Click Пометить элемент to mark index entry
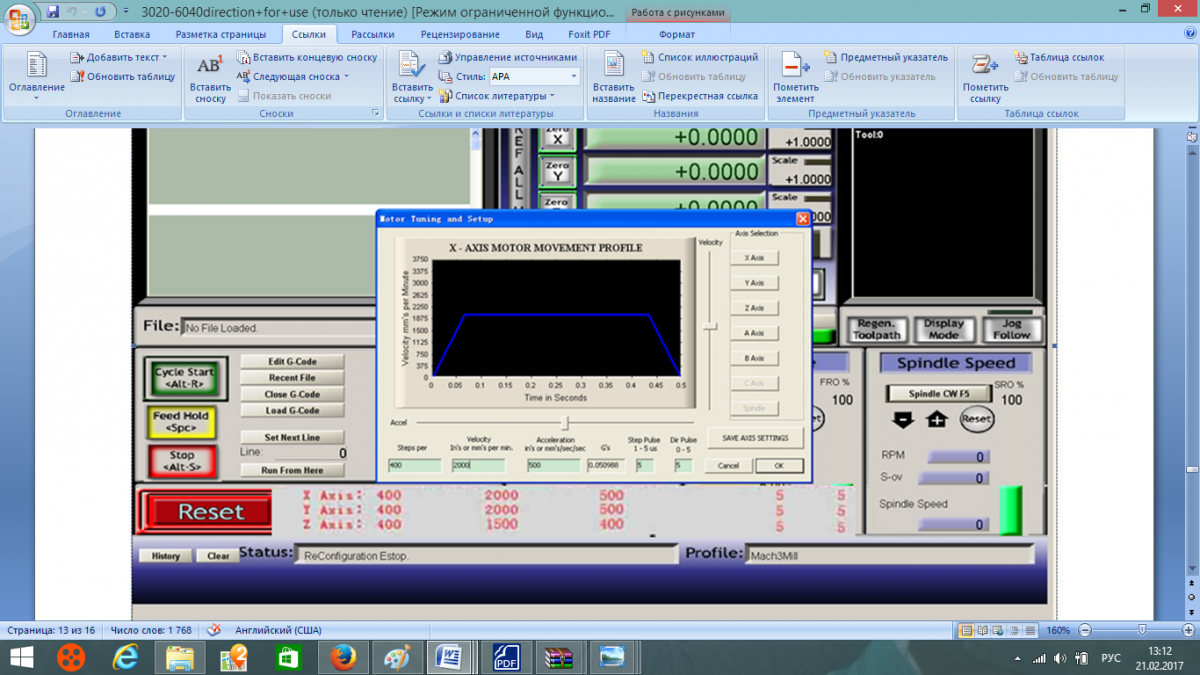The height and width of the screenshot is (675, 1200). point(795,78)
